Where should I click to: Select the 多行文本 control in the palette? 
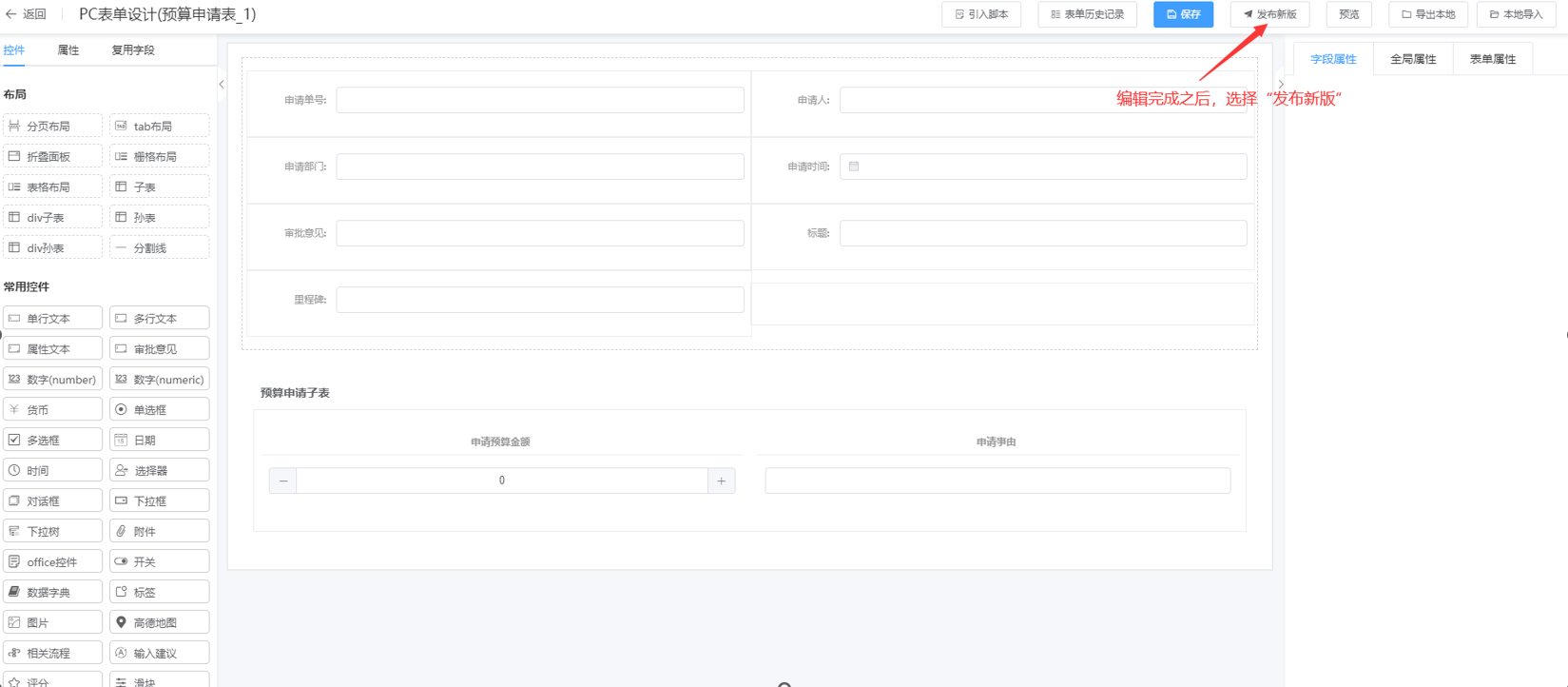[x=160, y=318]
